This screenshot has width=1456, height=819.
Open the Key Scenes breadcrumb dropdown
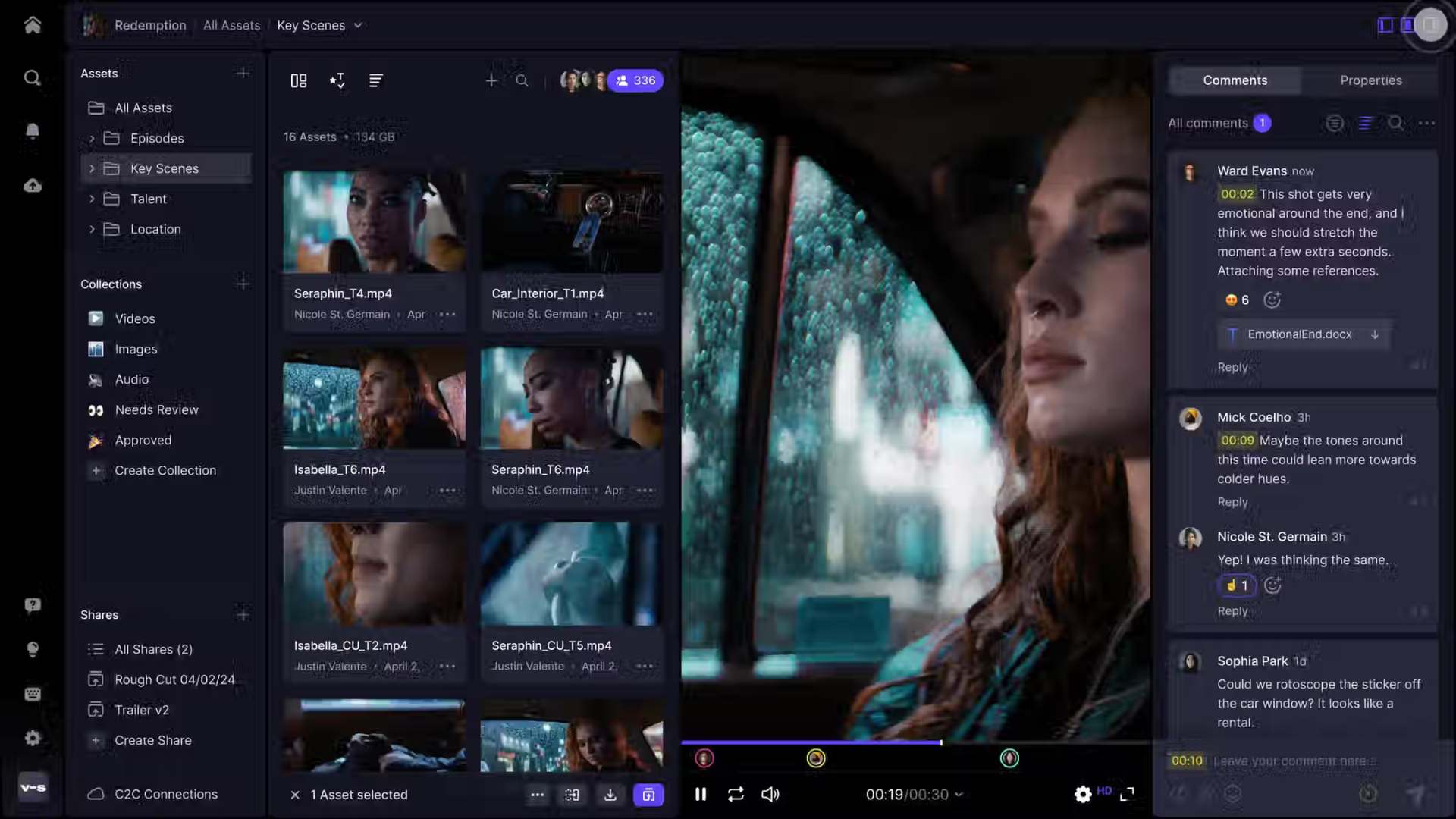[x=357, y=25]
